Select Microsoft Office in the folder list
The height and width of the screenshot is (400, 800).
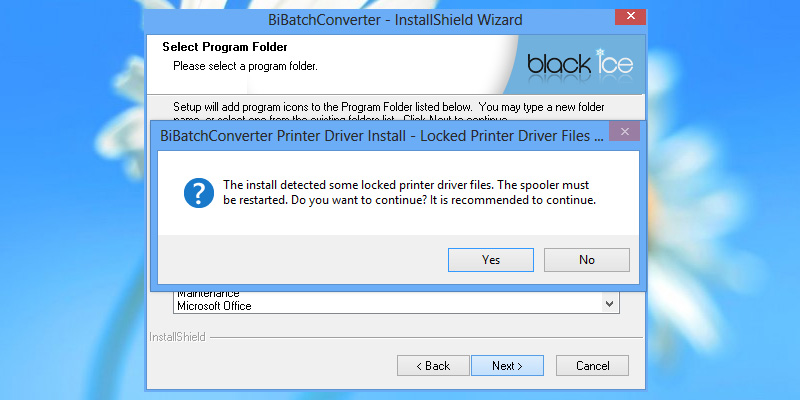(214, 306)
